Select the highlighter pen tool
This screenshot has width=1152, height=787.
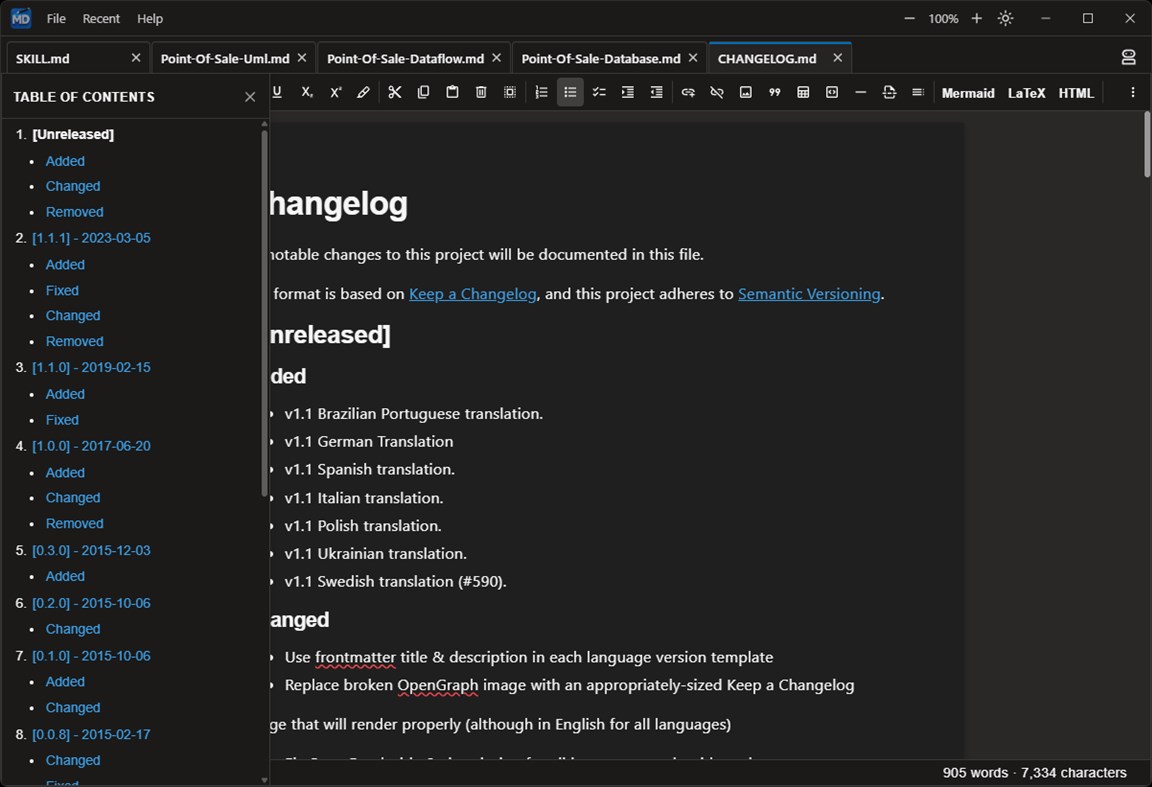pos(364,93)
